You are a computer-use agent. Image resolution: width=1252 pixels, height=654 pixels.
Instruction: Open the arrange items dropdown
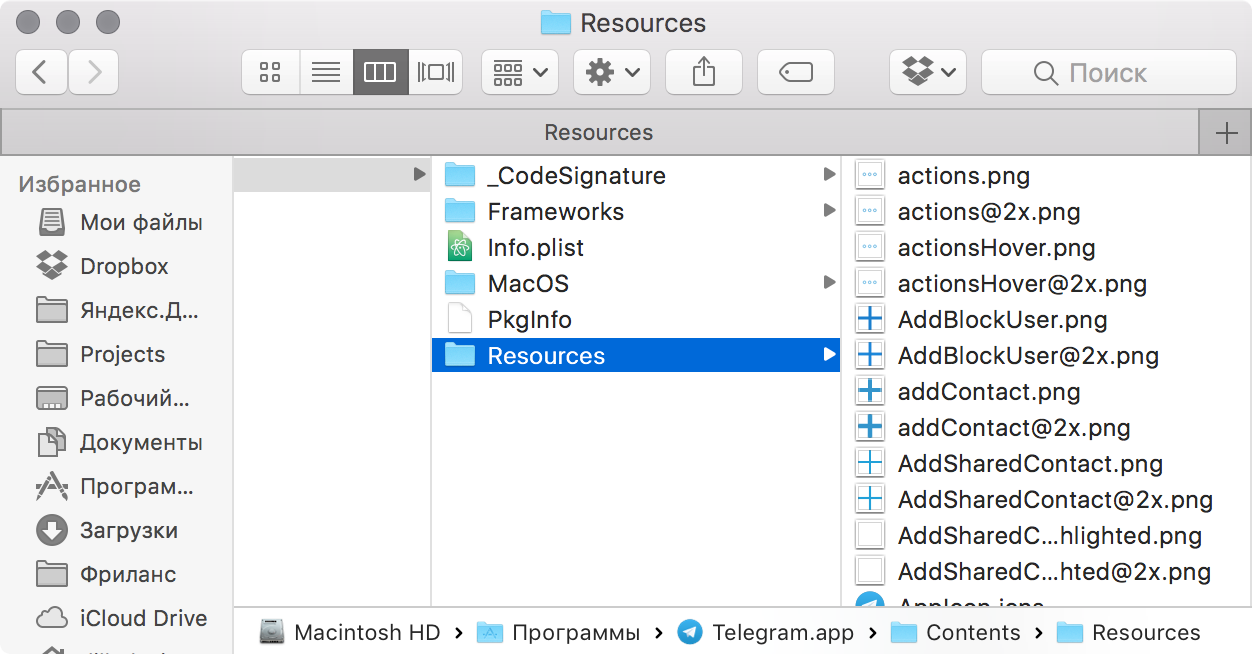(520, 72)
